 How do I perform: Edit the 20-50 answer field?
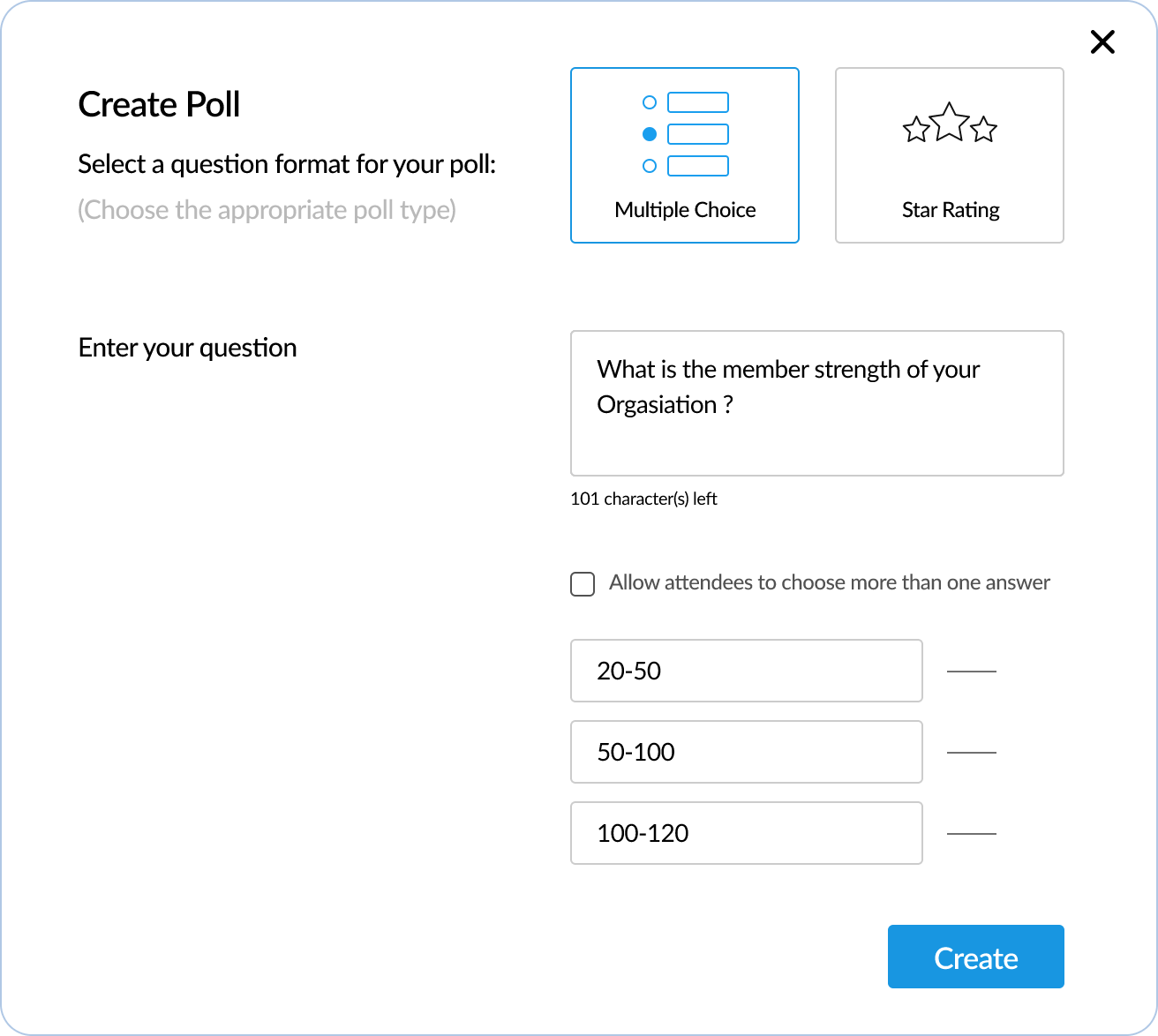pyautogui.click(x=746, y=671)
